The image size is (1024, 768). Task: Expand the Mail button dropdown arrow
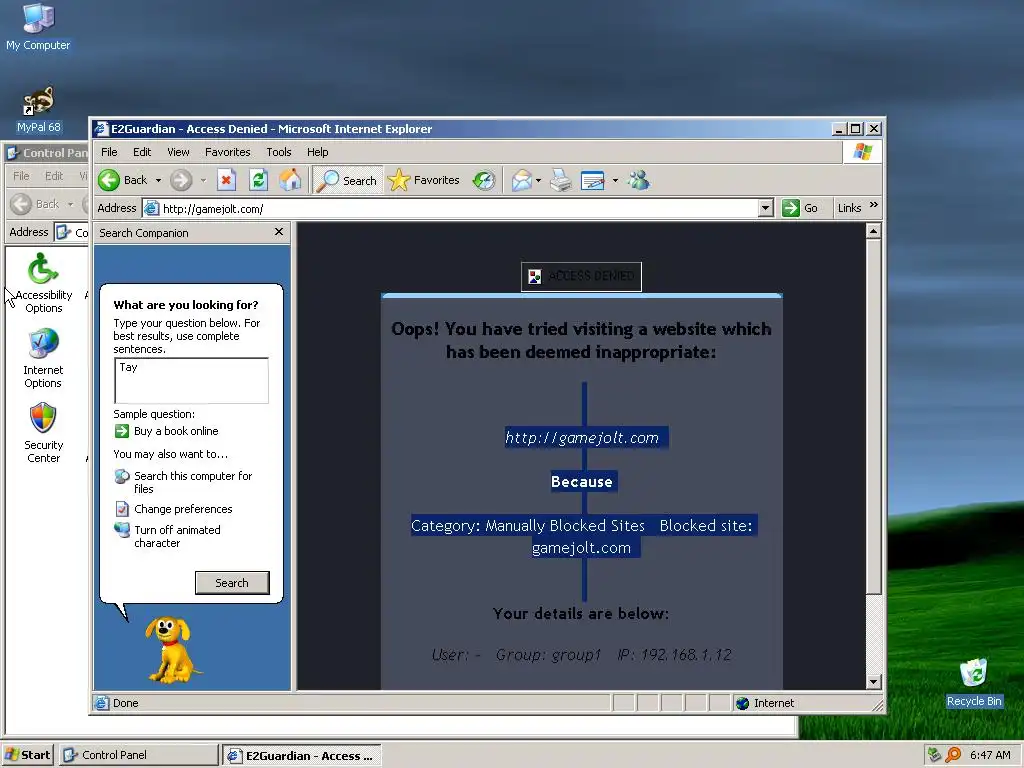coord(538,180)
